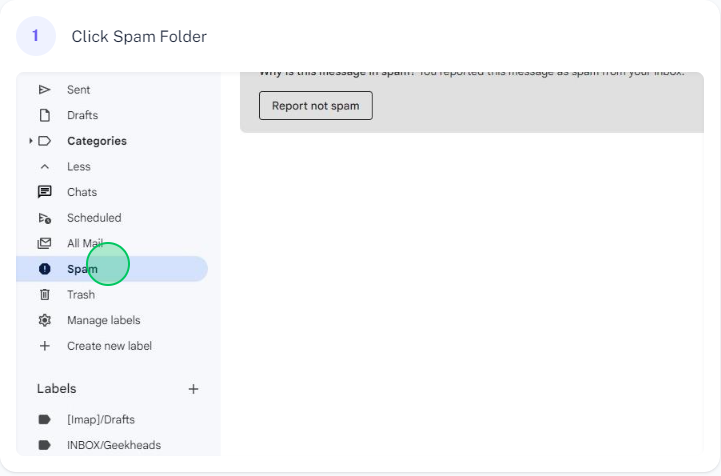Expand Categories using the small triangle
The height and width of the screenshot is (476, 721).
pos(31,141)
